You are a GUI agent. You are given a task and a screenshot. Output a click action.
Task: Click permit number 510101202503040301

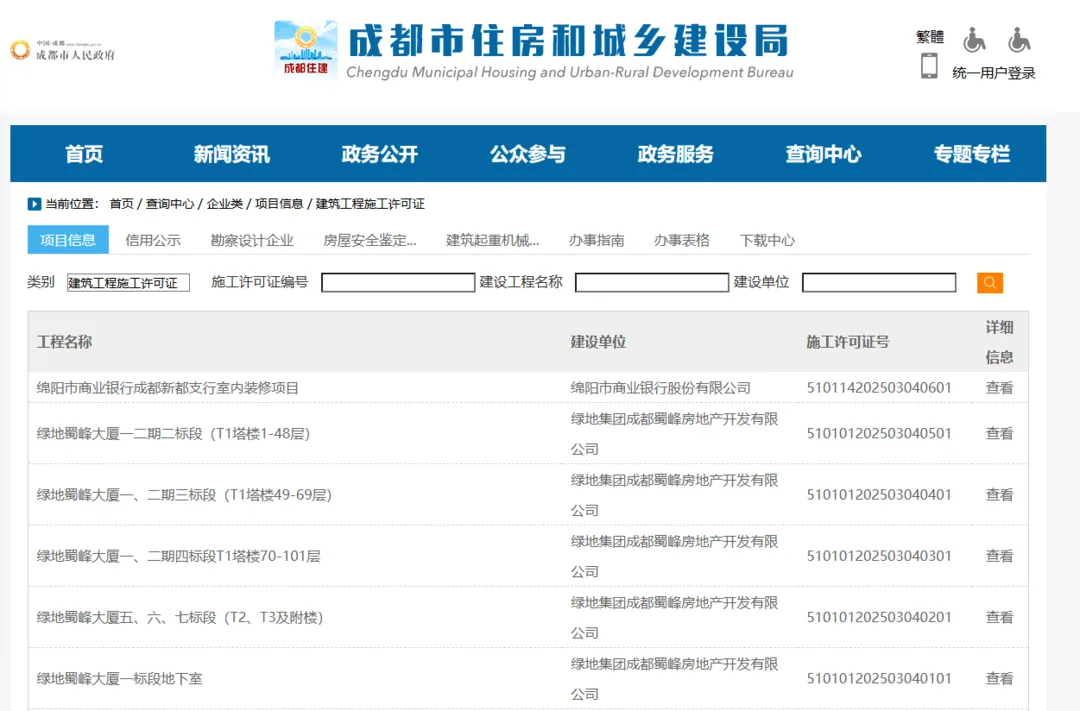pyautogui.click(x=879, y=556)
